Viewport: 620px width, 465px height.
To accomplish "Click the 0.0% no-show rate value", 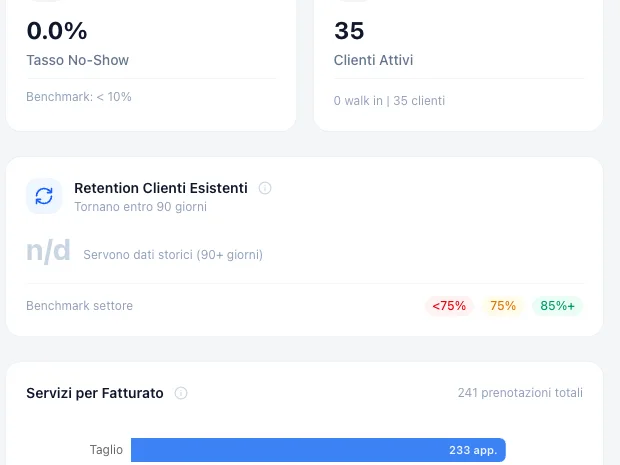I will (x=57, y=31).
